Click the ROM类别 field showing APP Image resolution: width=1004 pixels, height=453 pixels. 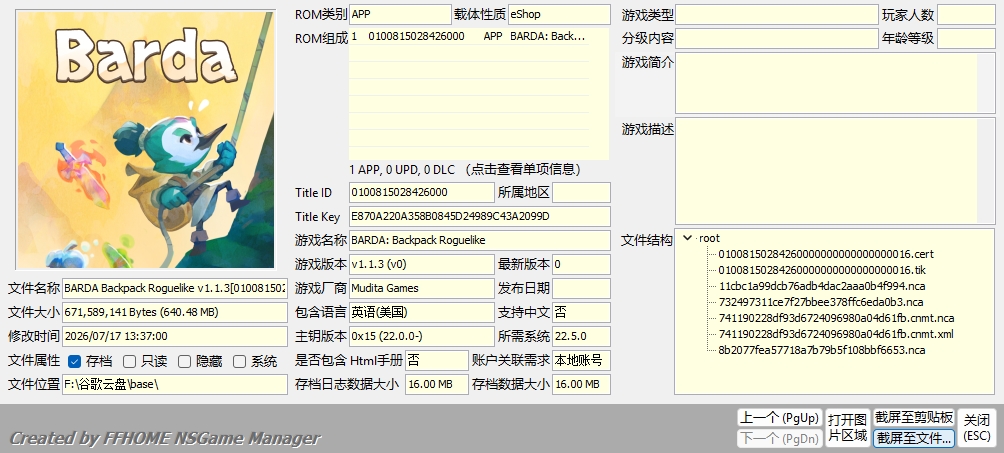click(x=400, y=14)
